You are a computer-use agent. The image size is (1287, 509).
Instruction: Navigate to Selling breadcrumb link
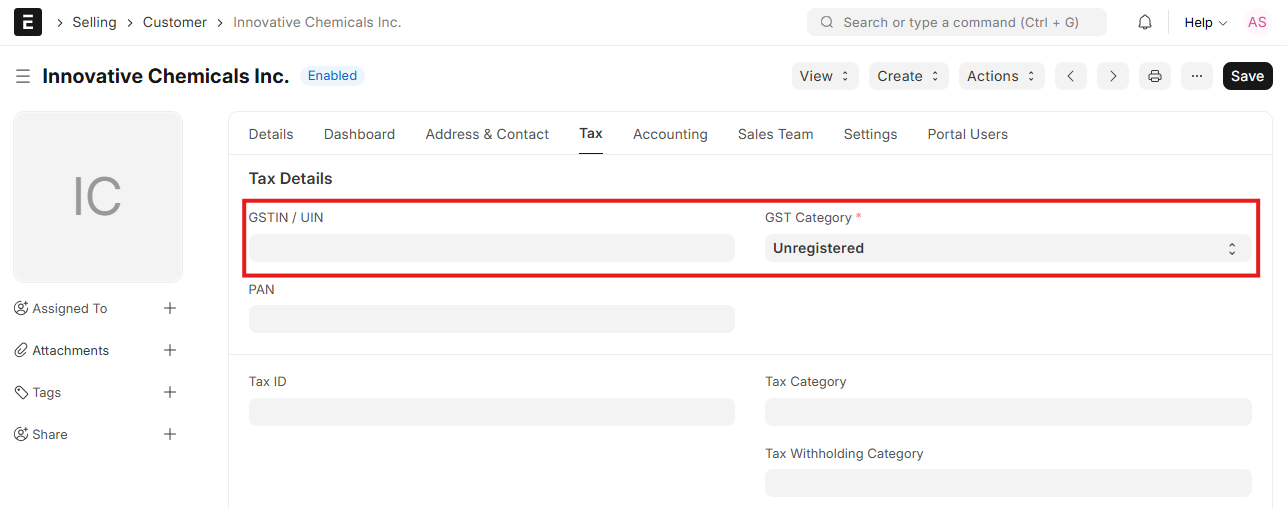94,22
